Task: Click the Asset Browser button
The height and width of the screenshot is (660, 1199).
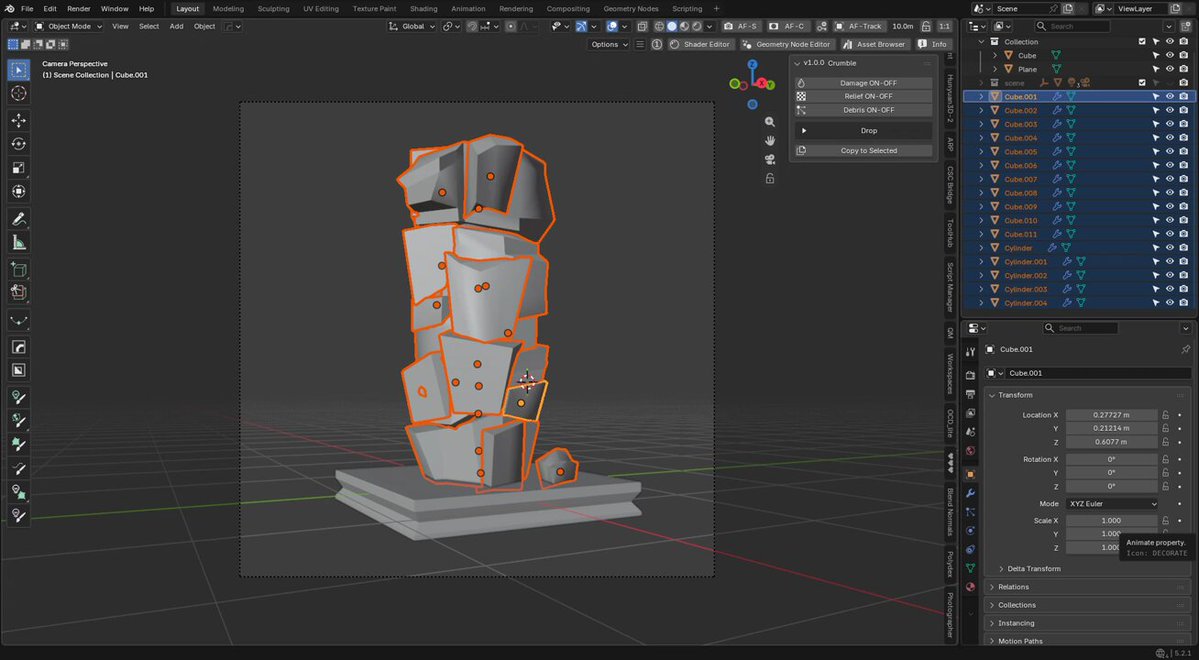Action: [x=874, y=44]
